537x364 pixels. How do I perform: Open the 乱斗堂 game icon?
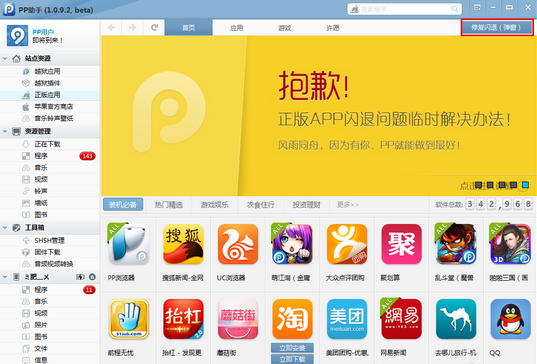click(456, 244)
